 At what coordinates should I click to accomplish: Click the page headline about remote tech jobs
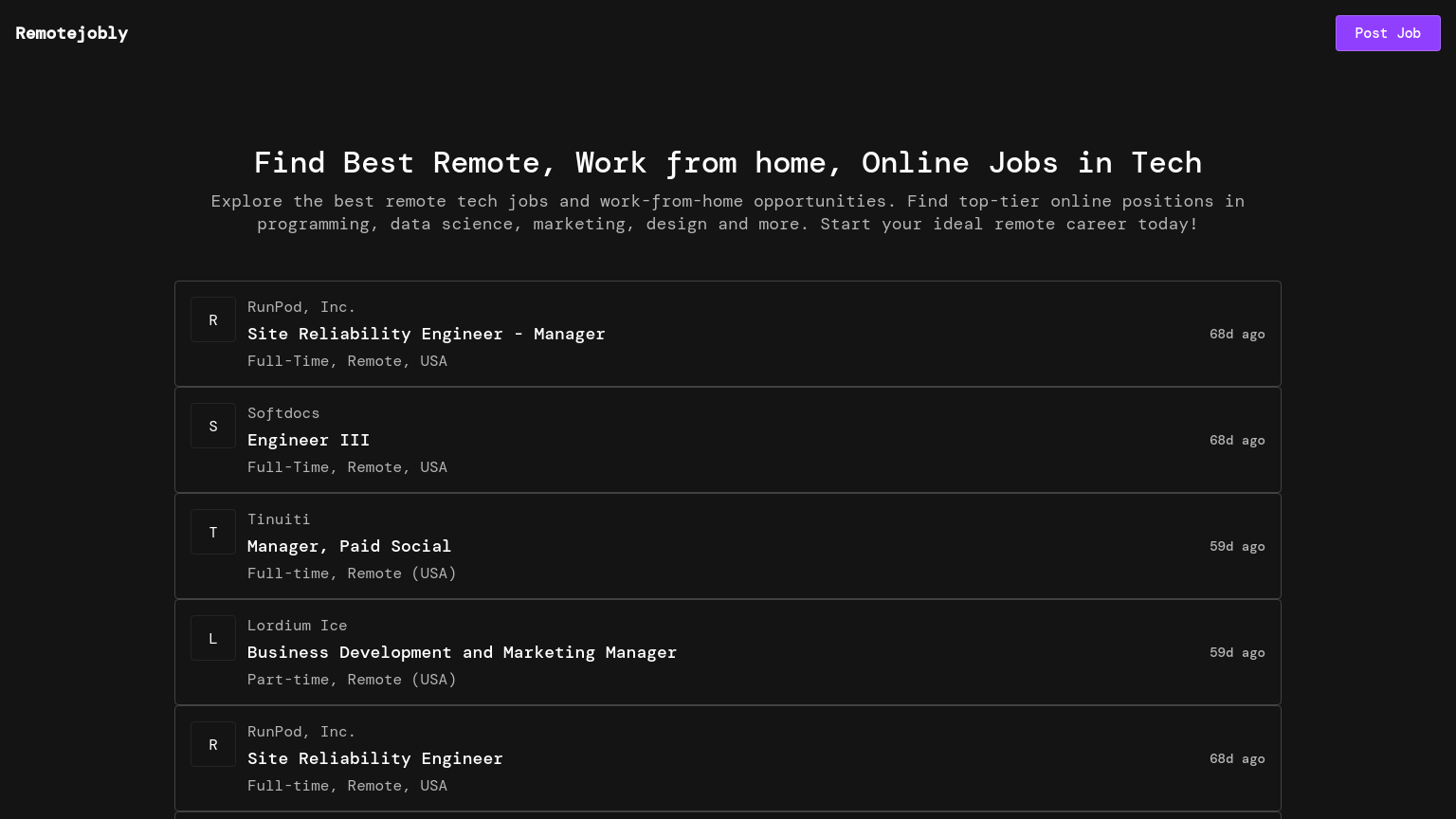coord(728,162)
